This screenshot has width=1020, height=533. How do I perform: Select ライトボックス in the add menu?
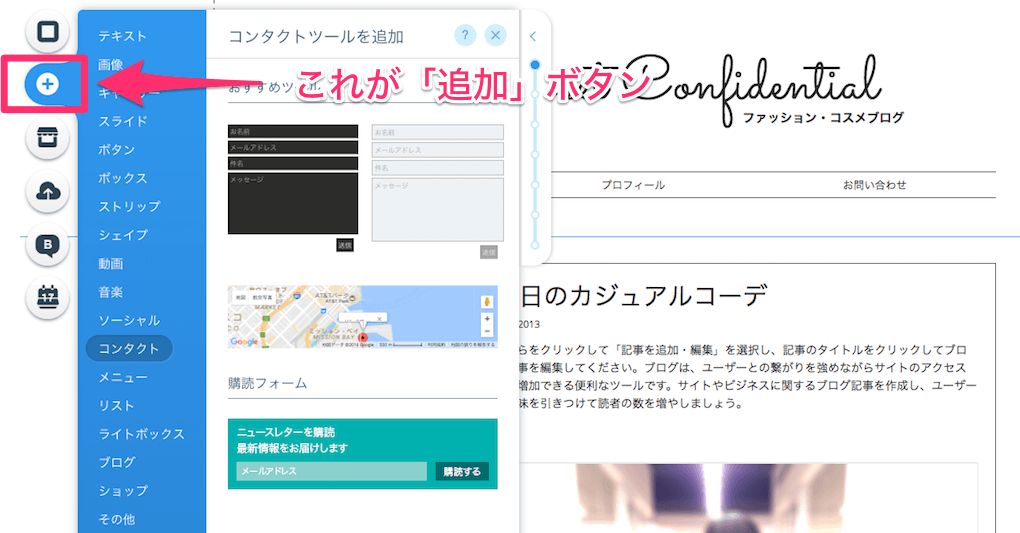point(141,434)
